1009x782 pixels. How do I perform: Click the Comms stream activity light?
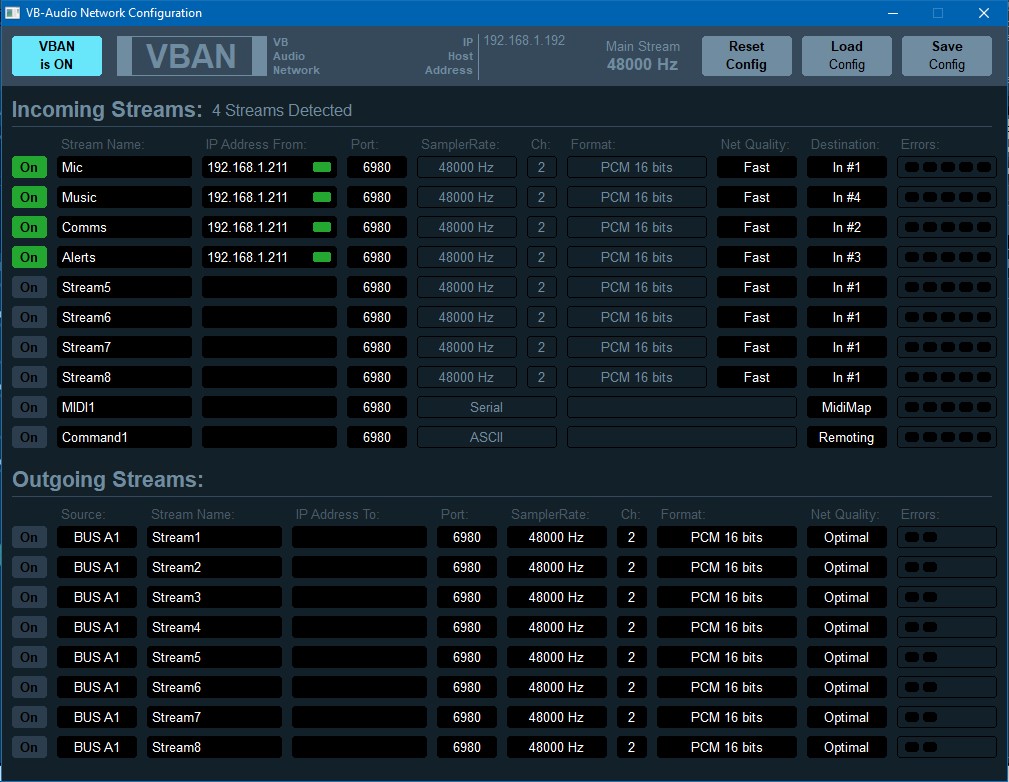pos(320,227)
